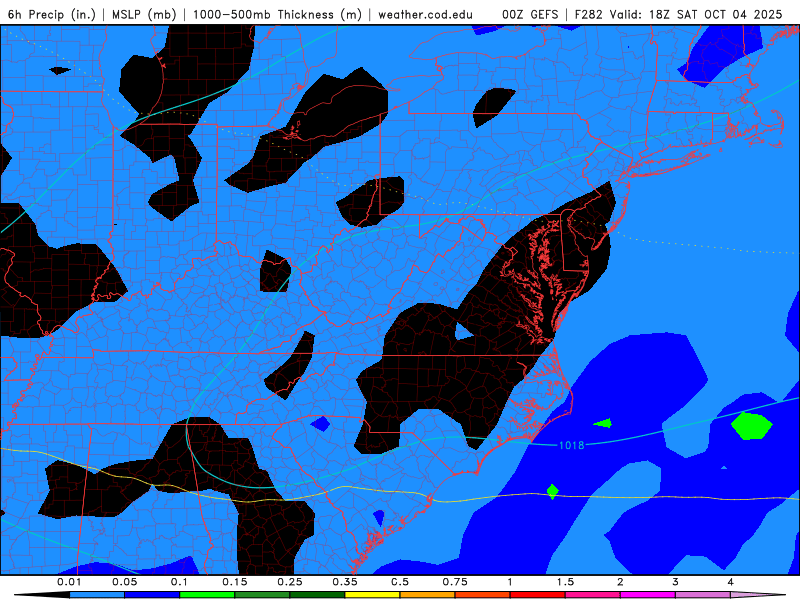Click the 0.75 legend value
The height and width of the screenshot is (600, 800).
455,582
